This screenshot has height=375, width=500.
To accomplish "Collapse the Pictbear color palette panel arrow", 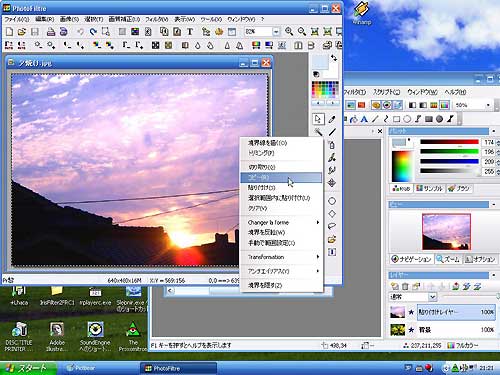I will point(494,131).
